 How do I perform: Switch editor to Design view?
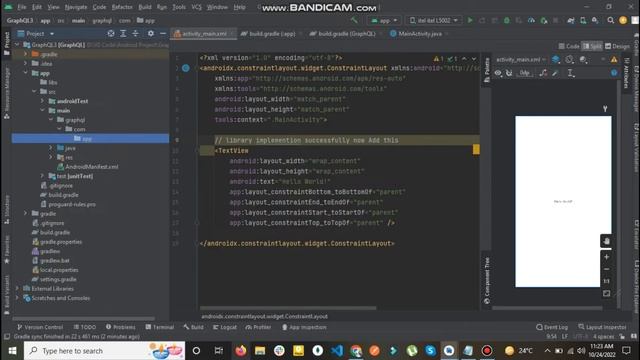point(617,46)
